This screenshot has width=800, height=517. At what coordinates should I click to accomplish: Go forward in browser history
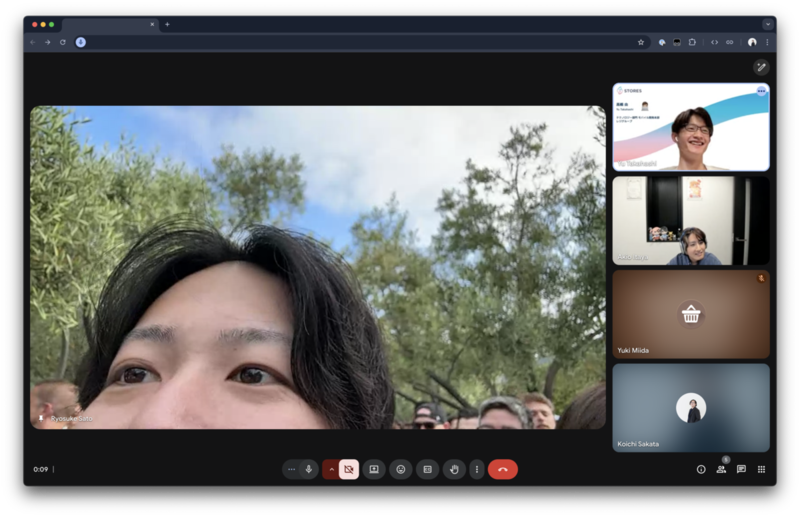point(47,42)
